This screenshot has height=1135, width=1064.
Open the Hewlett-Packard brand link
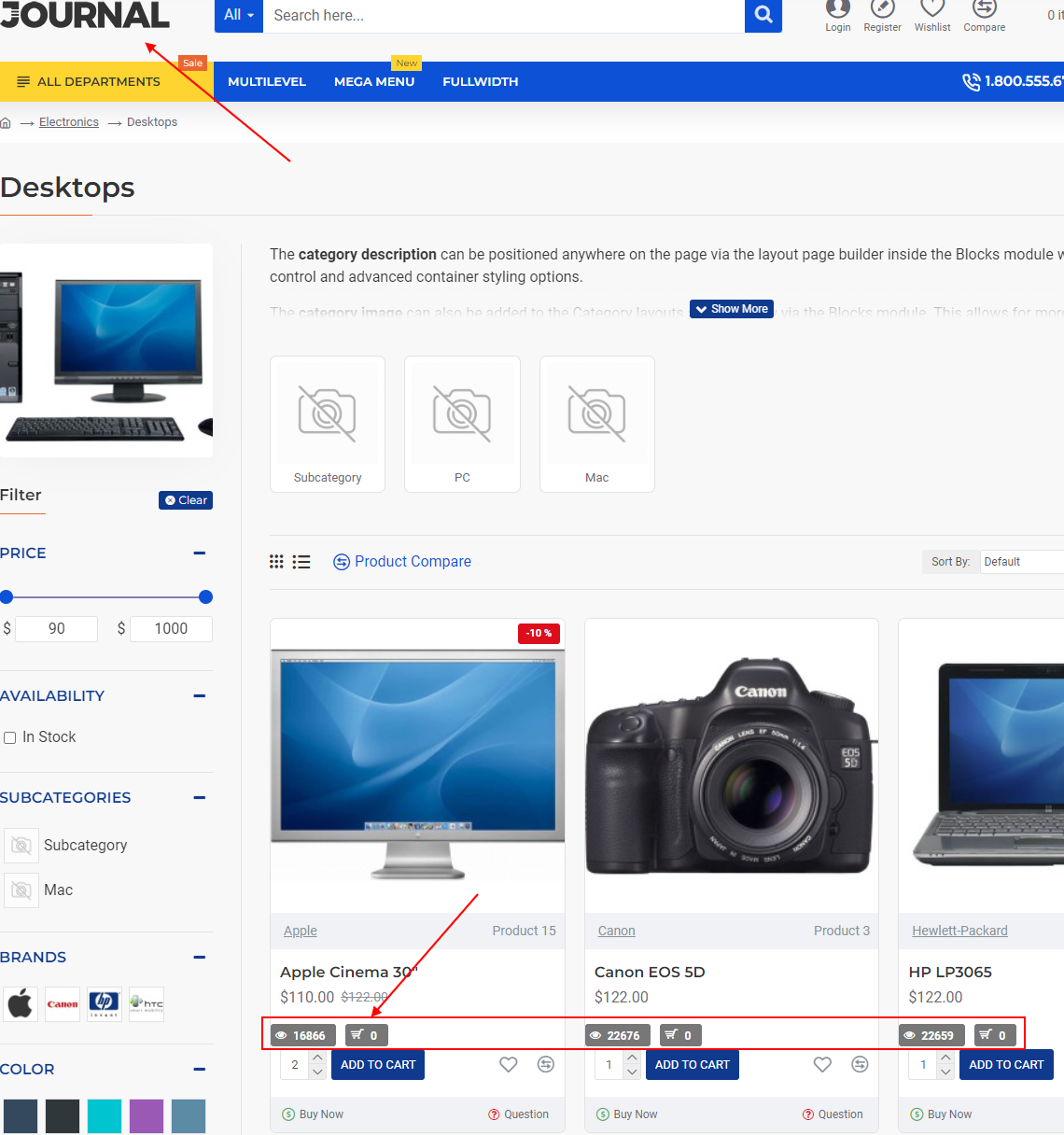click(959, 931)
